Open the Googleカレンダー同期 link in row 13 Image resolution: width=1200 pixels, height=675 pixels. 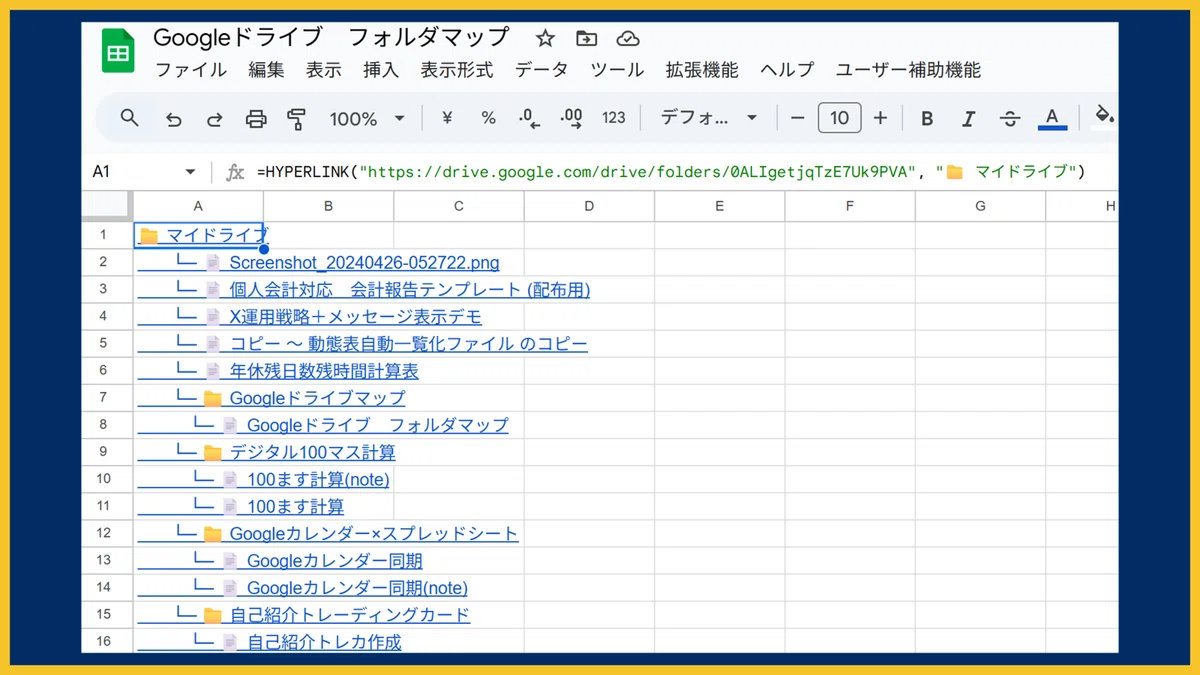[334, 561]
